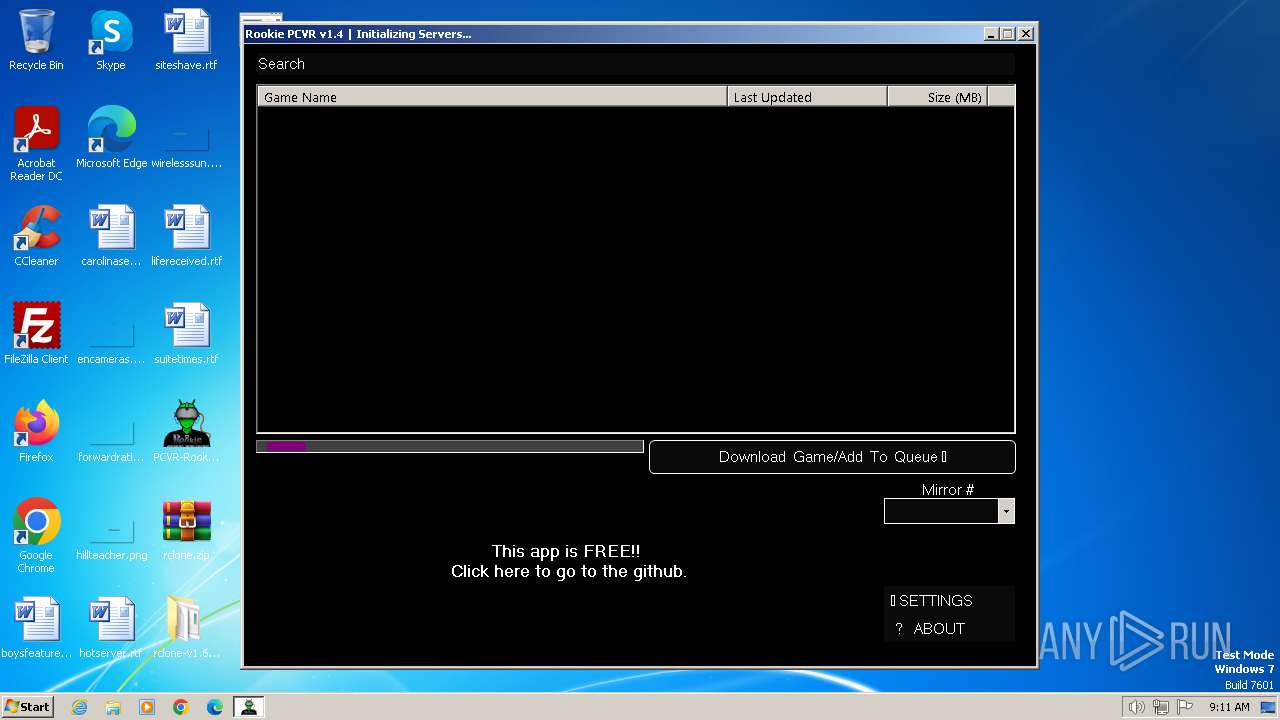Screen dimensions: 1280x720
Task: Open the rclone-v1.6 folder icon
Action: click(186, 628)
